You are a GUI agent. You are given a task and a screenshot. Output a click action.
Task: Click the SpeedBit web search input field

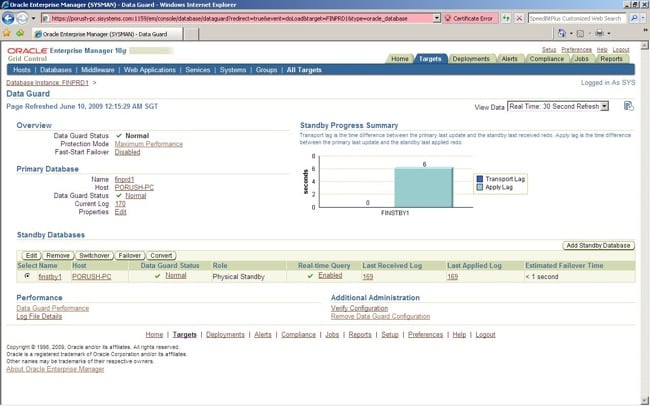[x=577, y=18]
